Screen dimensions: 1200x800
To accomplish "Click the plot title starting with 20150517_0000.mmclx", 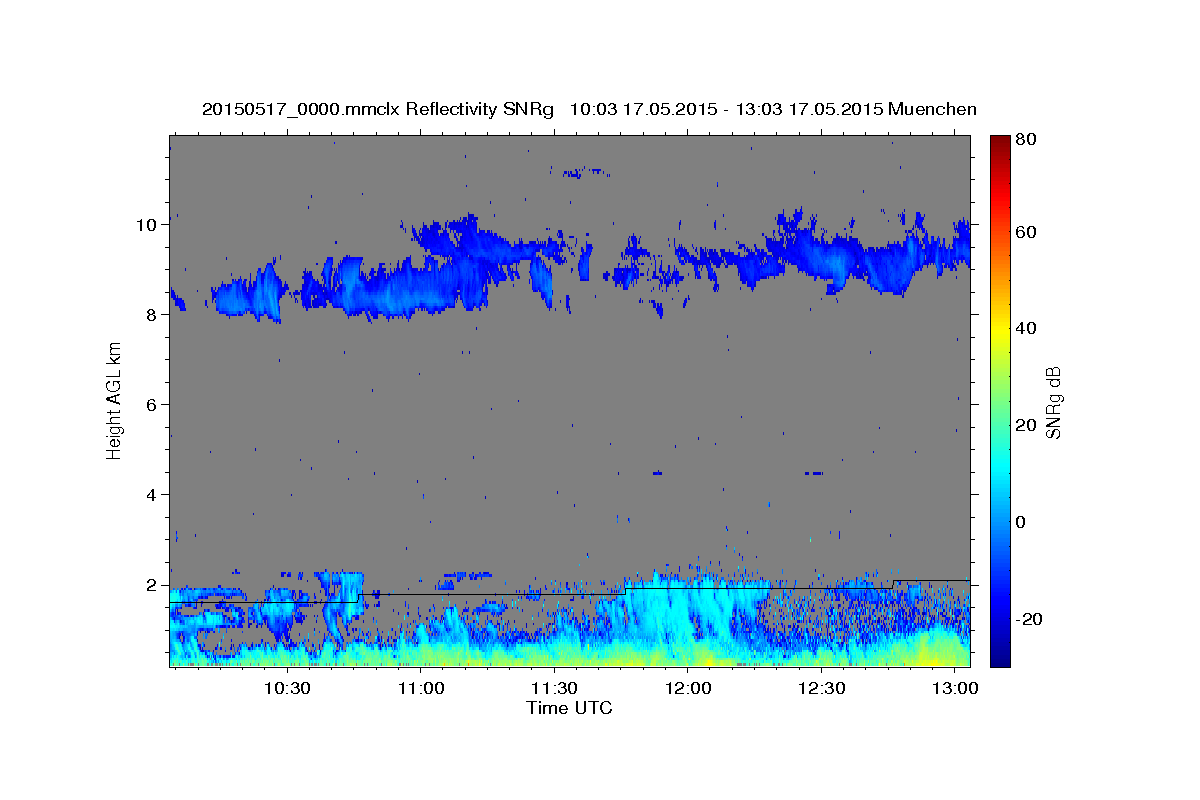I will coord(589,109).
